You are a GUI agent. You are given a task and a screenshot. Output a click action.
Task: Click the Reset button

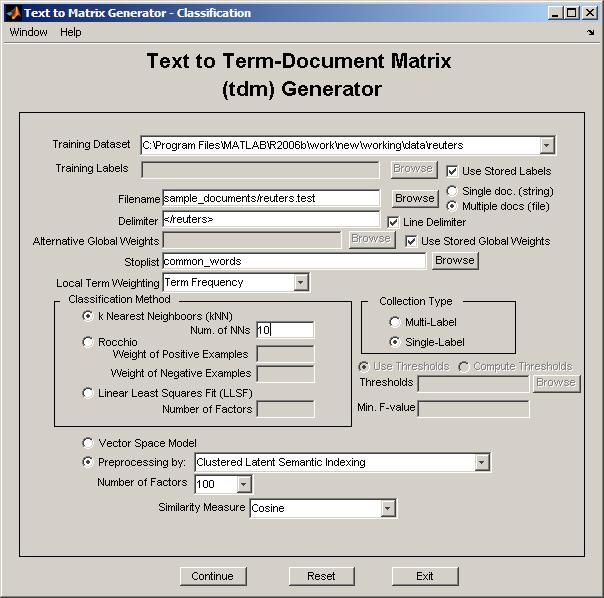pos(321,576)
